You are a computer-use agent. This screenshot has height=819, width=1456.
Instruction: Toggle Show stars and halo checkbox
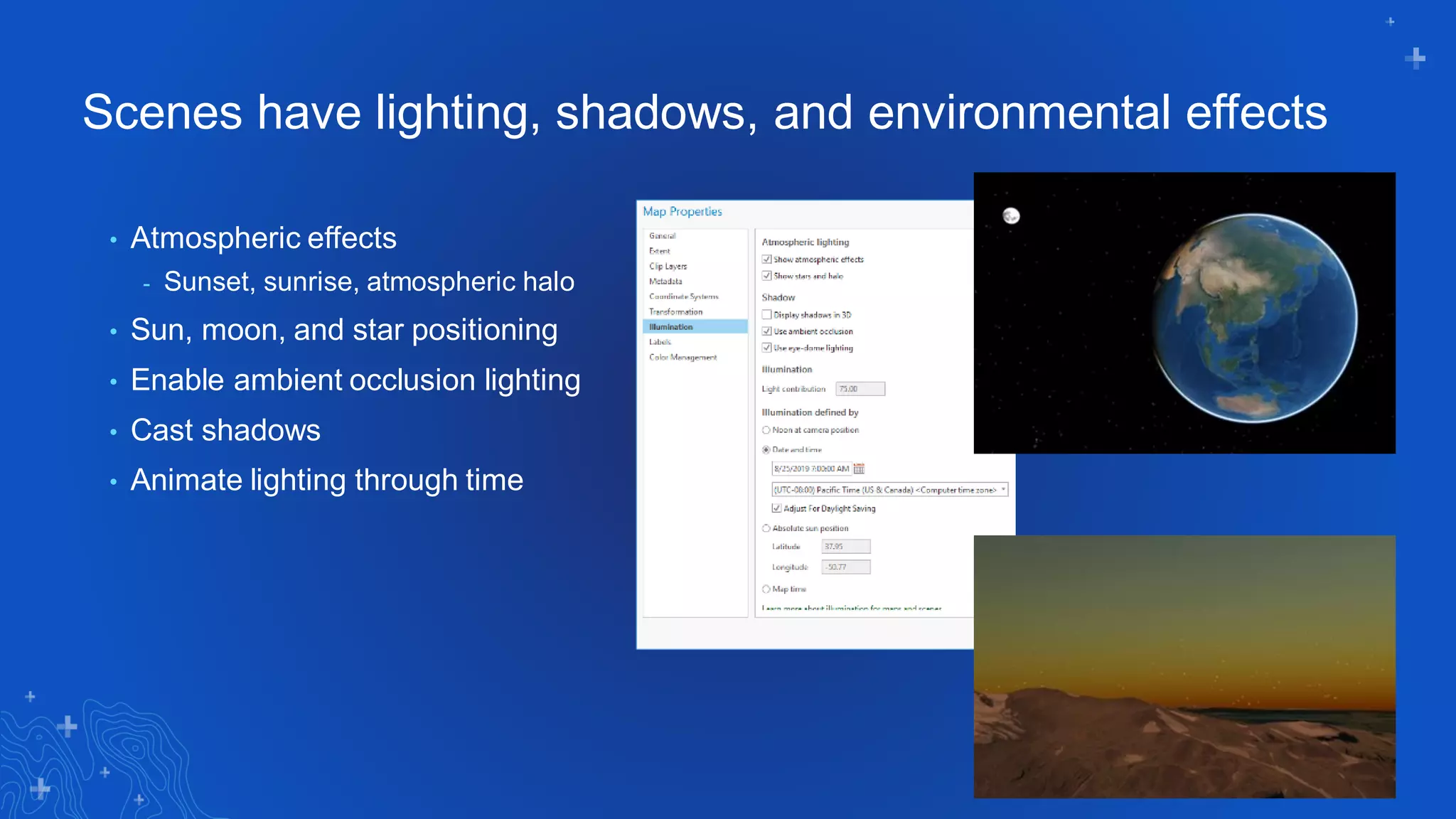pos(767,276)
